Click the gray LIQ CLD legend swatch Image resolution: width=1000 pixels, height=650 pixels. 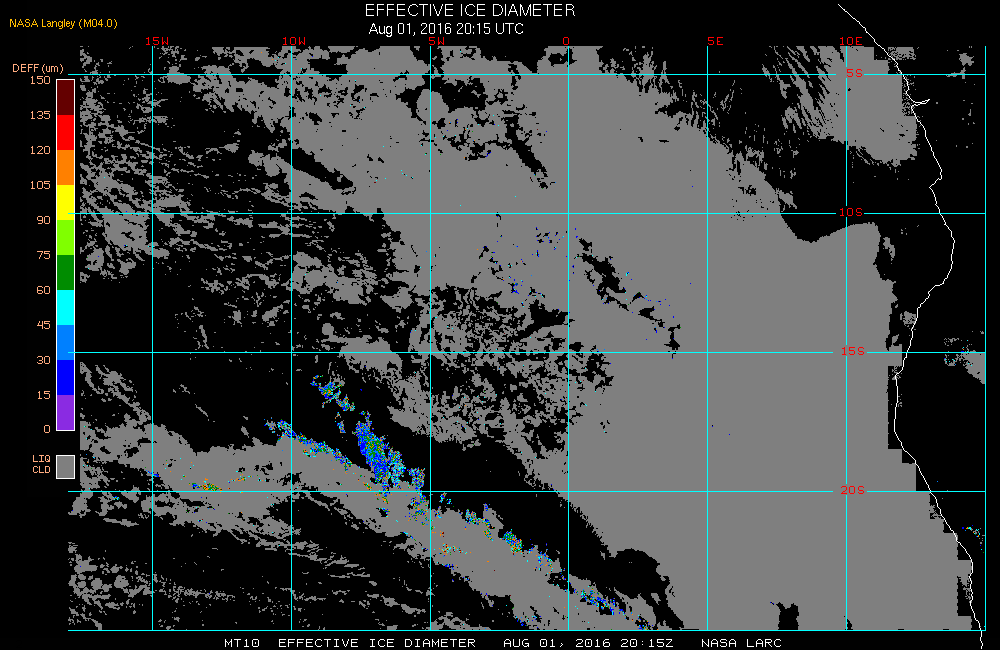[66, 466]
